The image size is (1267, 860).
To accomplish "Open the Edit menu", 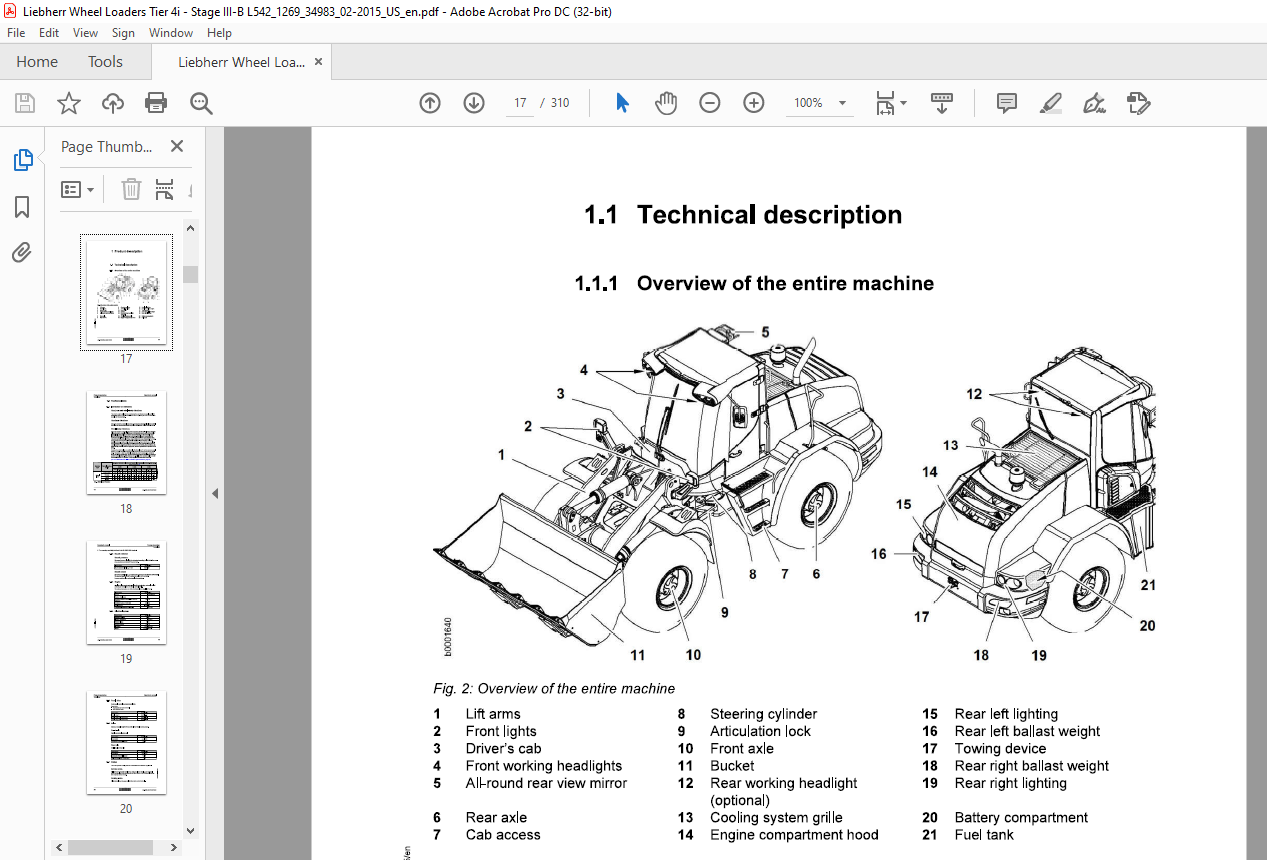I will click(49, 33).
